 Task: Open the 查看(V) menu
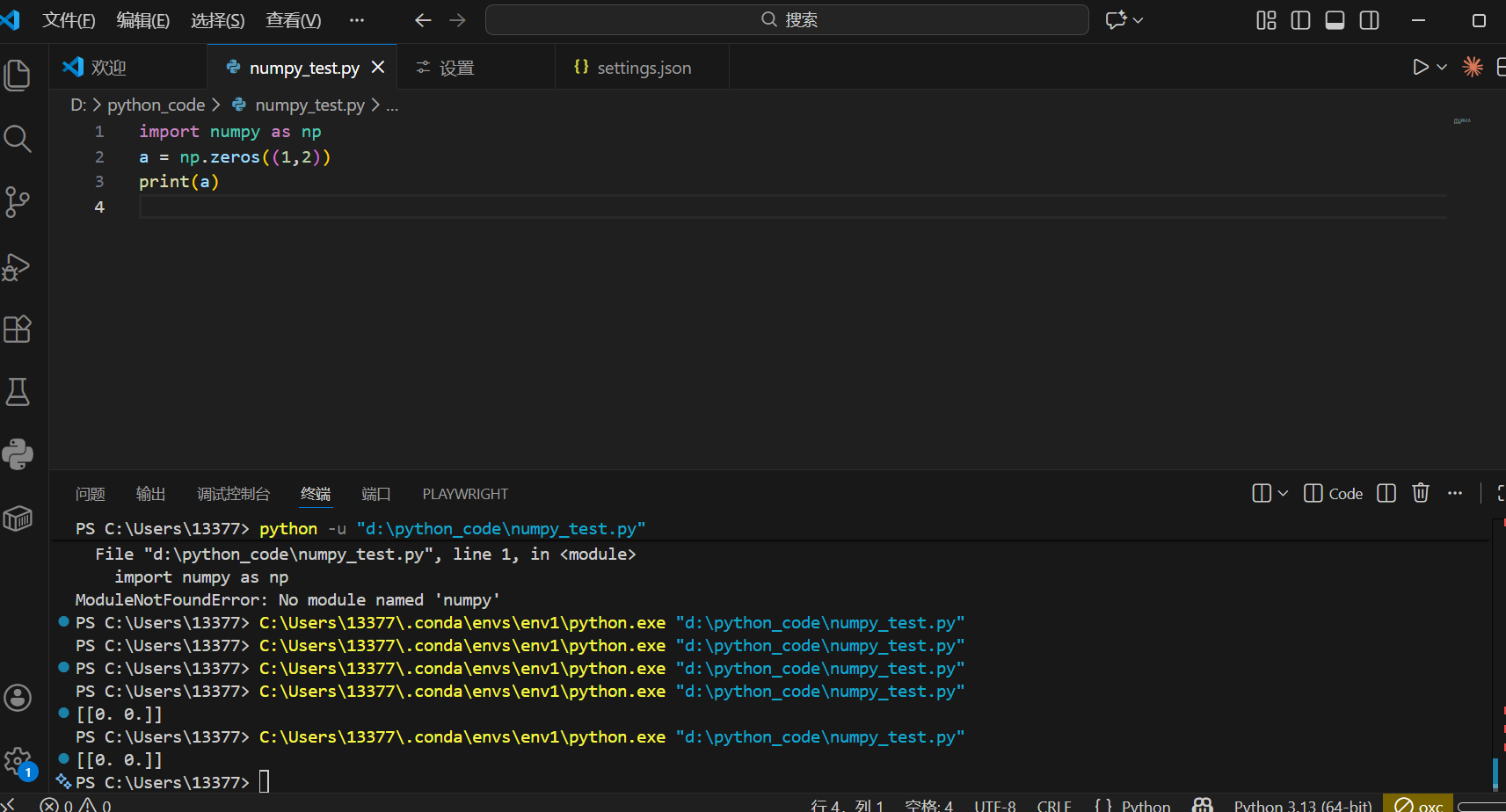(x=294, y=20)
